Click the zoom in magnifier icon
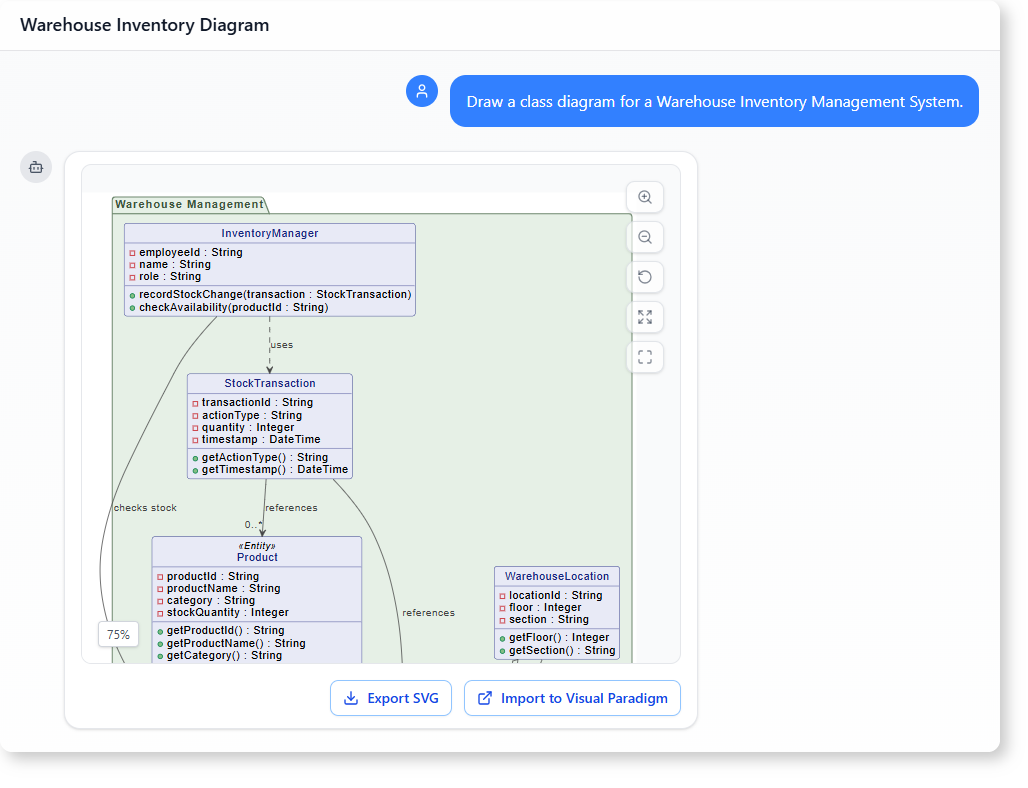This screenshot has width=1028, height=788. click(645, 198)
